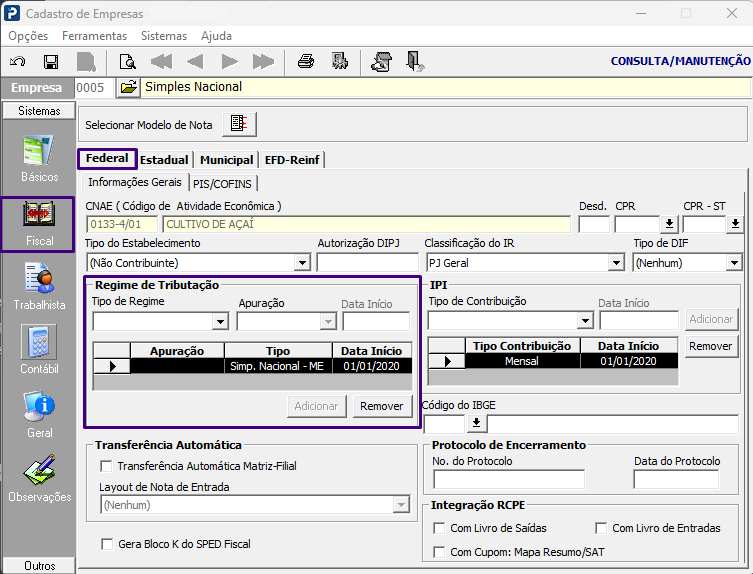Open the Contábil sidebar section

tap(39, 350)
